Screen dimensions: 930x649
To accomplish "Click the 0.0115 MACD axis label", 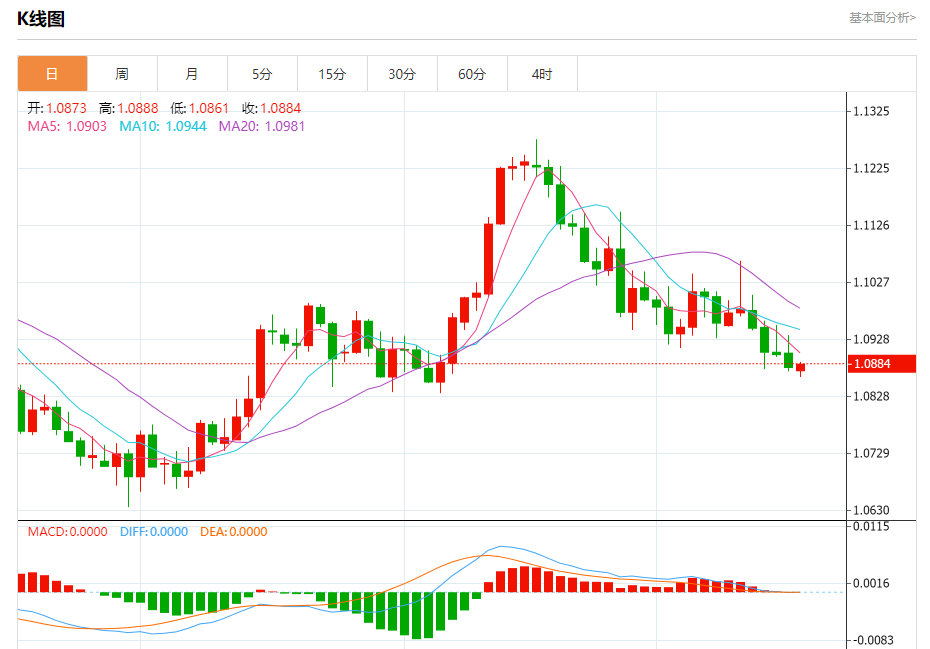I will pos(871,526).
